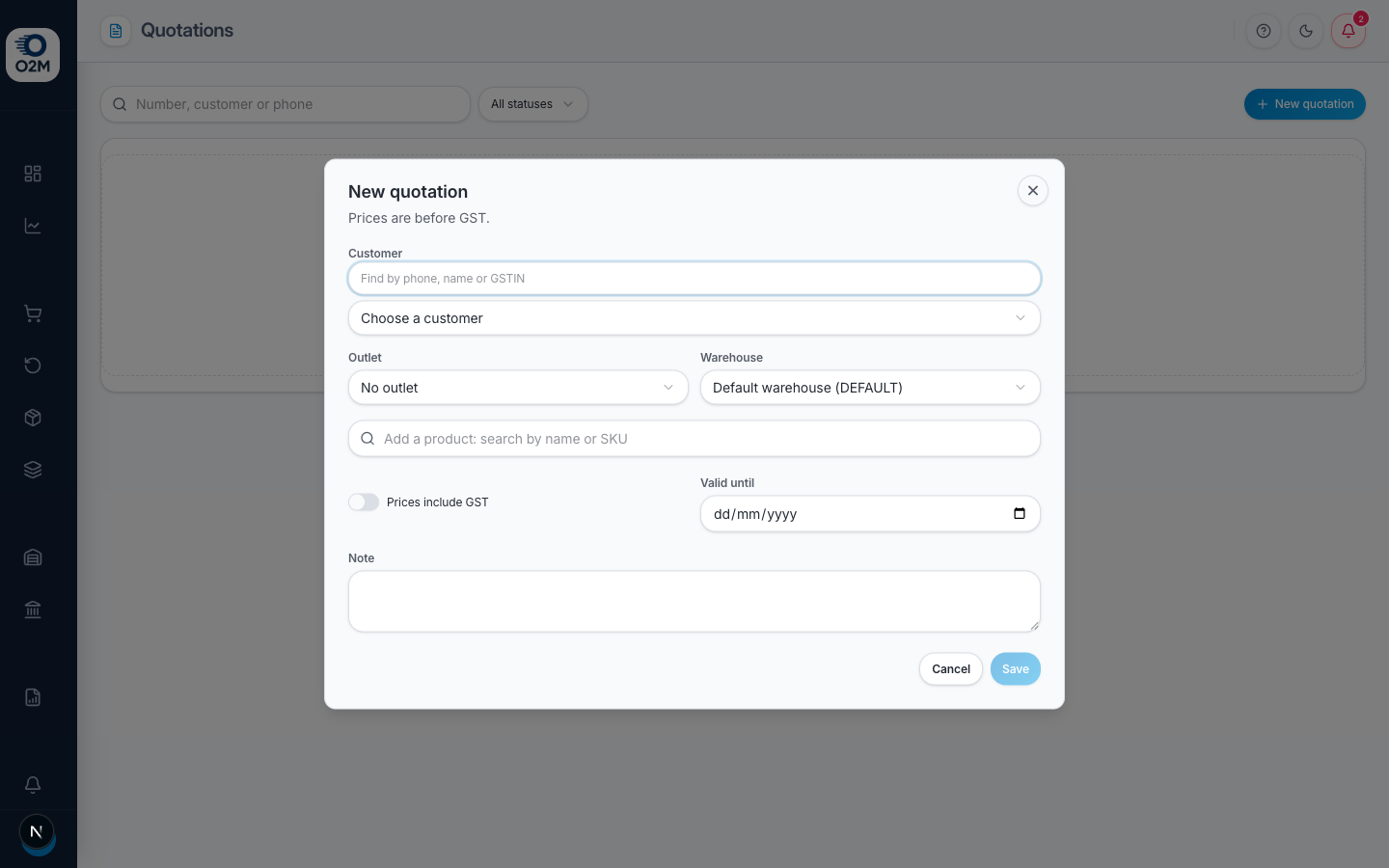Open the returns circular arrow sidebar icon
The height and width of the screenshot is (868, 1389).
click(x=33, y=366)
